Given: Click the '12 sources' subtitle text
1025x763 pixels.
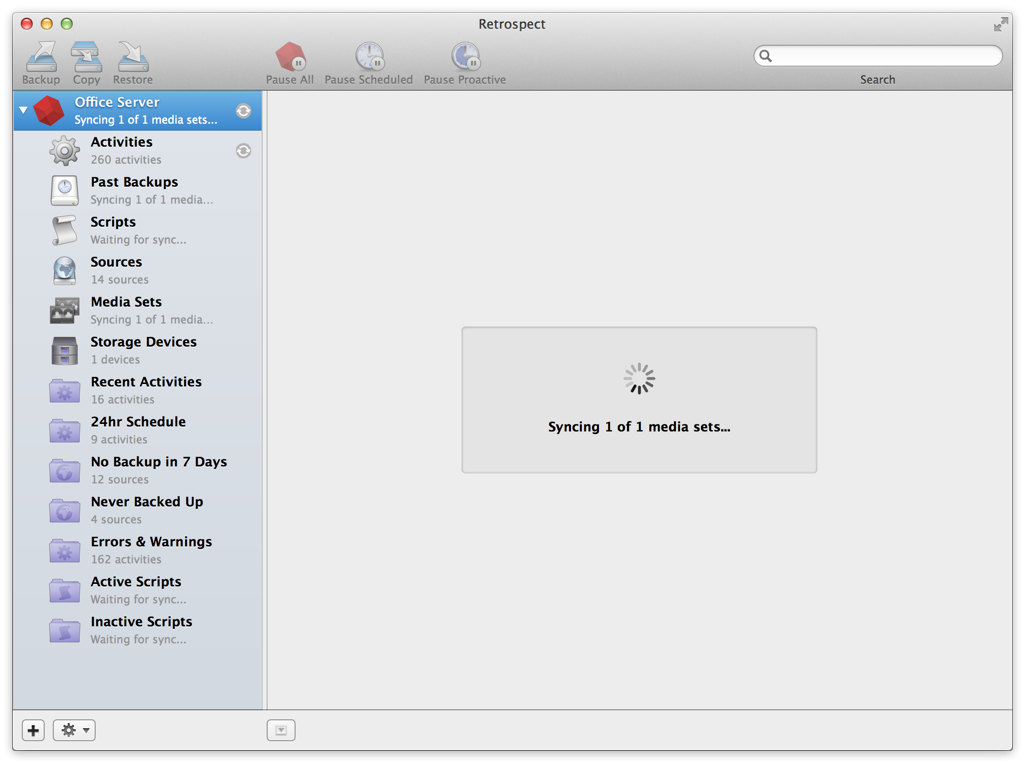Looking at the screenshot, I should tap(120, 479).
